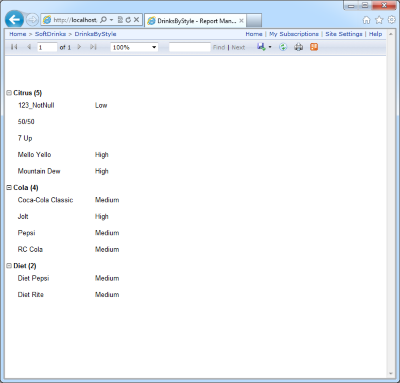Image resolution: width=400 pixels, height=383 pixels.
Task: Select the 50/50 drink entry
Action: click(26, 122)
